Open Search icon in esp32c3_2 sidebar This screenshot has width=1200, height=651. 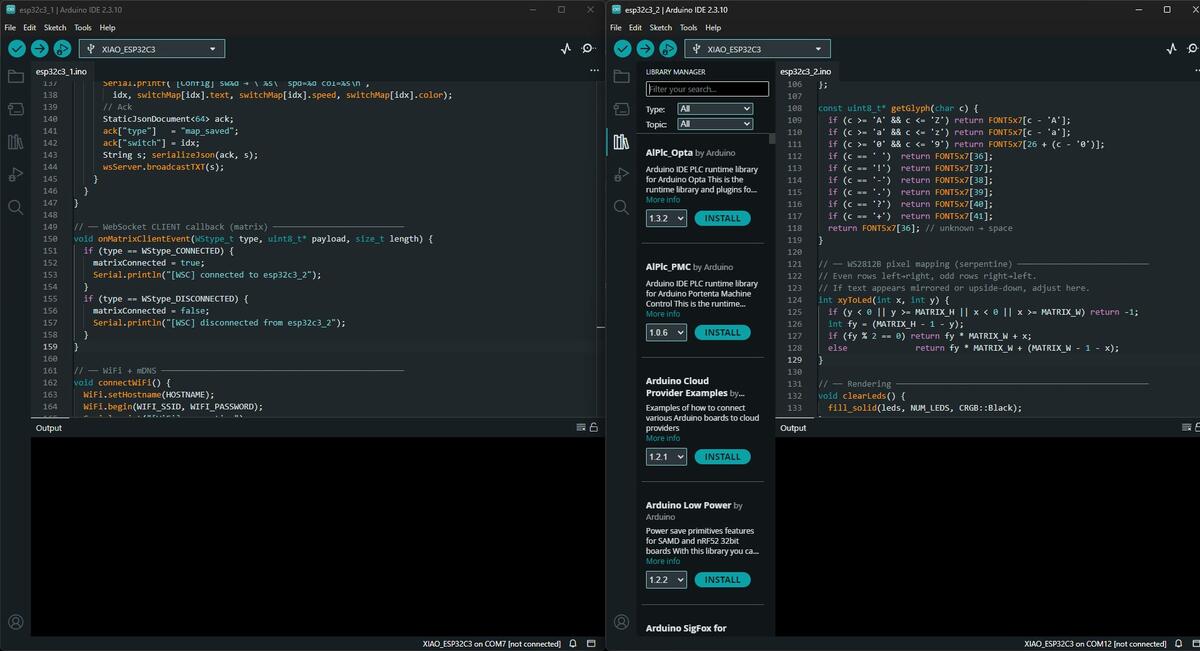coord(621,207)
